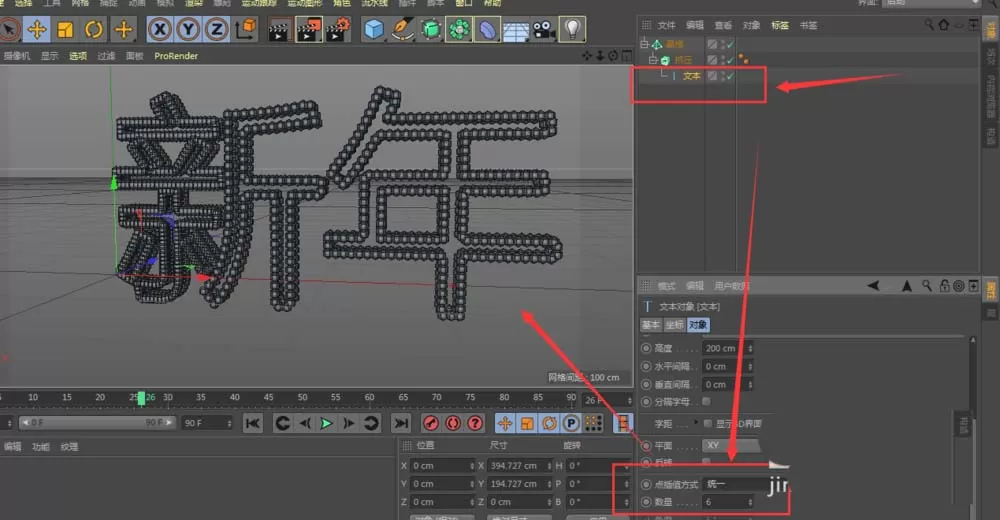Select the Move tool in toolbar
This screenshot has height=520, width=1000.
37,29
